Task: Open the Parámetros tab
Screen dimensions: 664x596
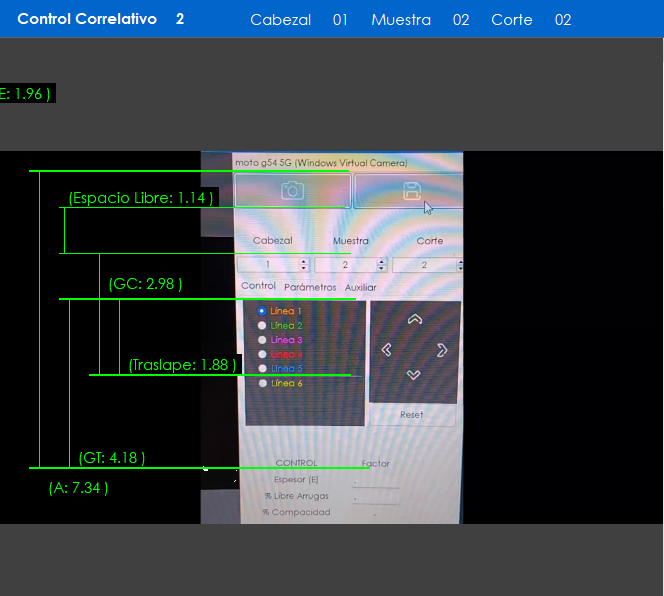Action: point(310,287)
